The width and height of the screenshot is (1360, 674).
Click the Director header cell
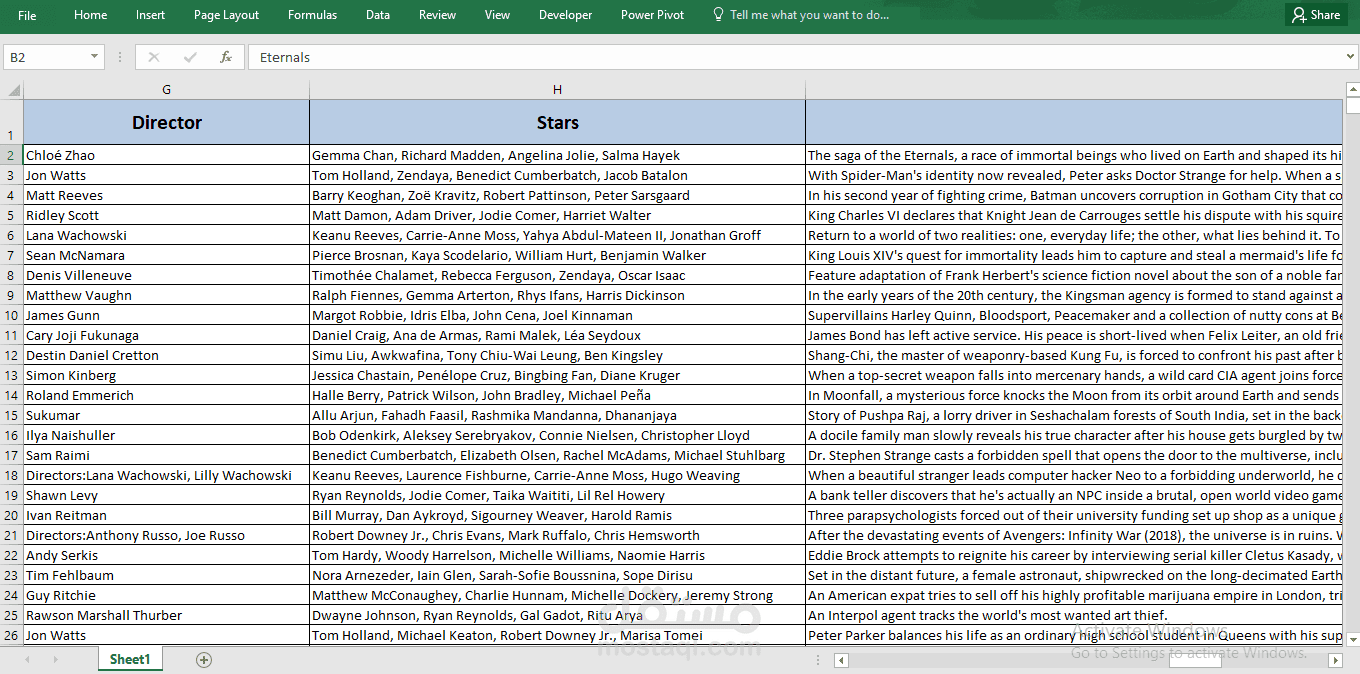[x=166, y=122]
